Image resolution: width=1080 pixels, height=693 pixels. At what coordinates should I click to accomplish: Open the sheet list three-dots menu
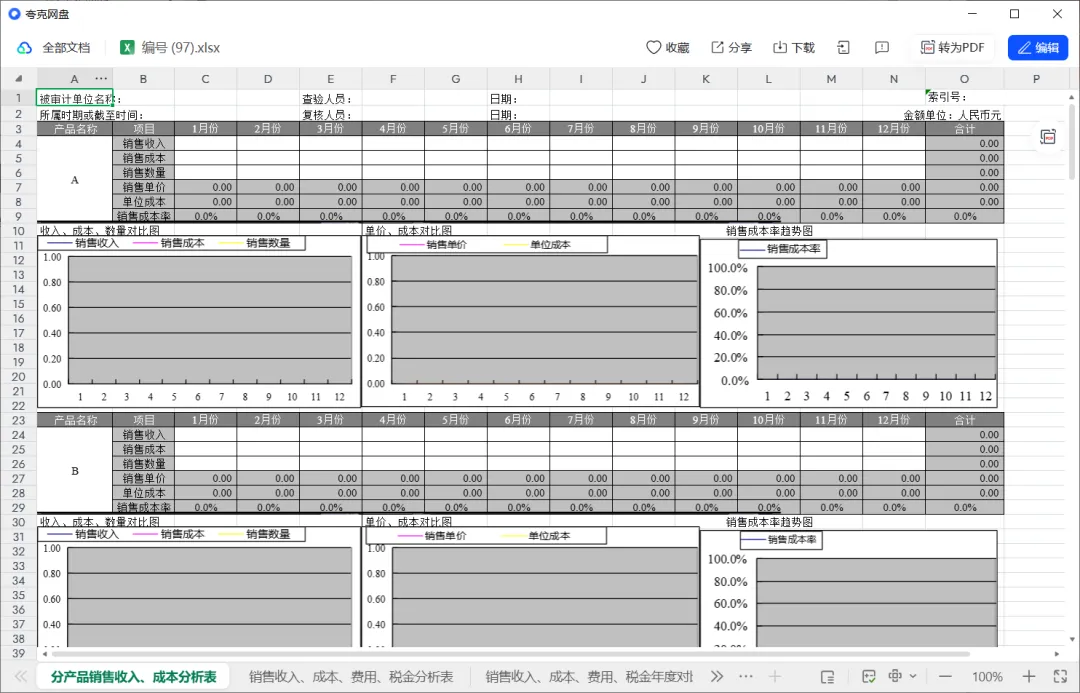click(x=746, y=676)
